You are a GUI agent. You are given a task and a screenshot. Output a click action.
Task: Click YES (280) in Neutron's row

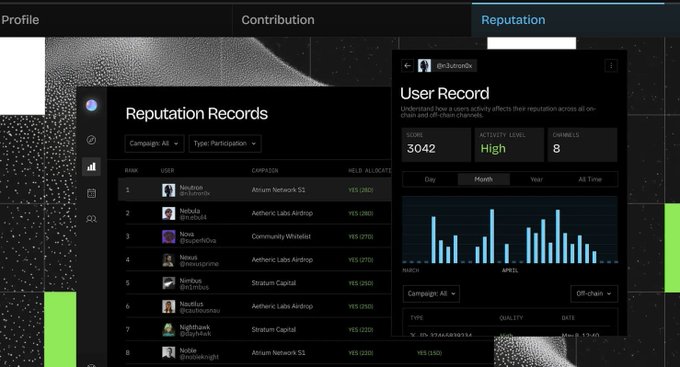(x=360, y=190)
